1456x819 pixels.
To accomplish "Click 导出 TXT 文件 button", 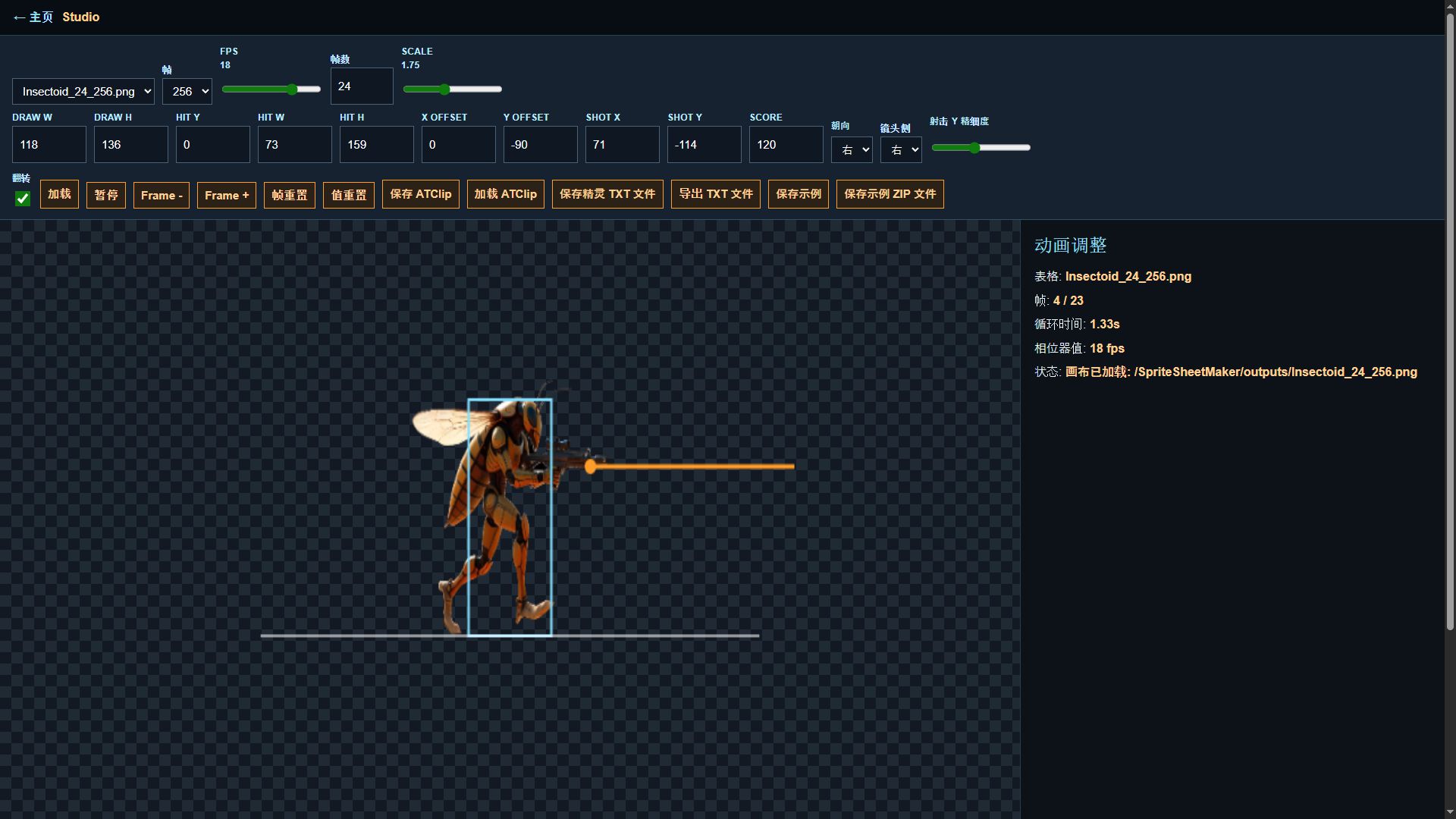I will (716, 194).
